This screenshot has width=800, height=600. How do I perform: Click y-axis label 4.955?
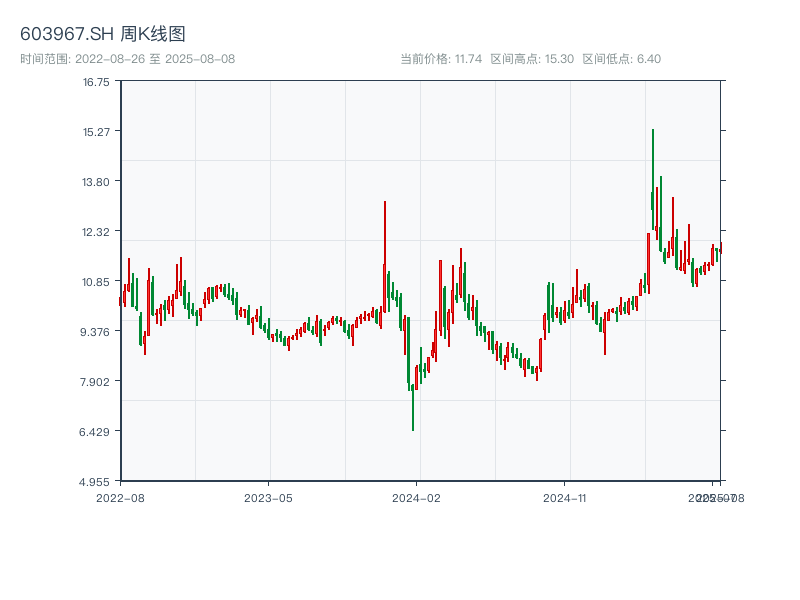pos(94,482)
